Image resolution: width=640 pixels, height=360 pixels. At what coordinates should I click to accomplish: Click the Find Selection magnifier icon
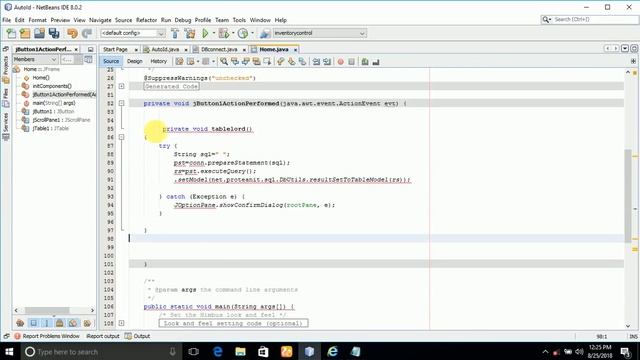click(x=224, y=62)
